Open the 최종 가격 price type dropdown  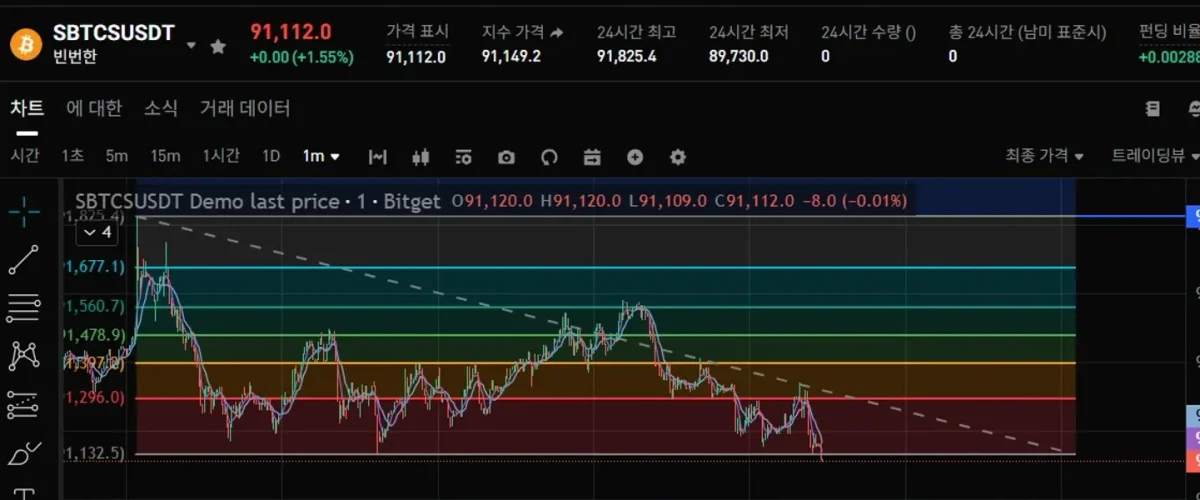tap(1044, 156)
